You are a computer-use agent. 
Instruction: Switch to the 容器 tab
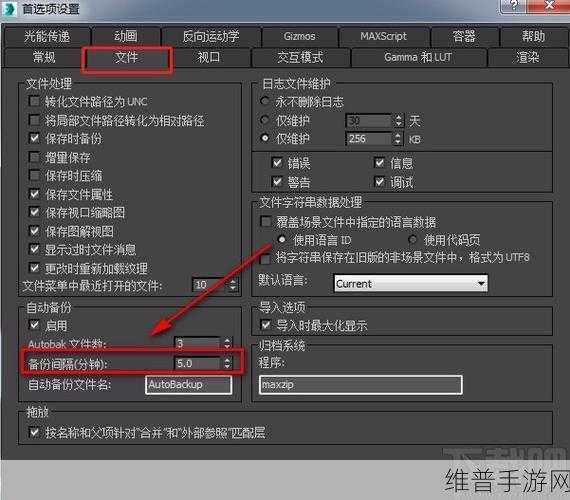[x=464, y=36]
